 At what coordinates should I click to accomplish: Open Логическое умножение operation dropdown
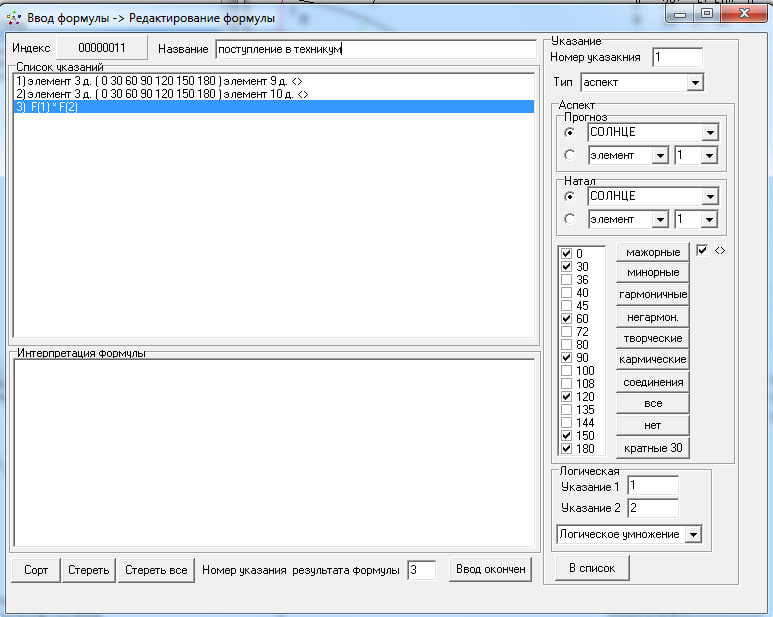tap(693, 535)
